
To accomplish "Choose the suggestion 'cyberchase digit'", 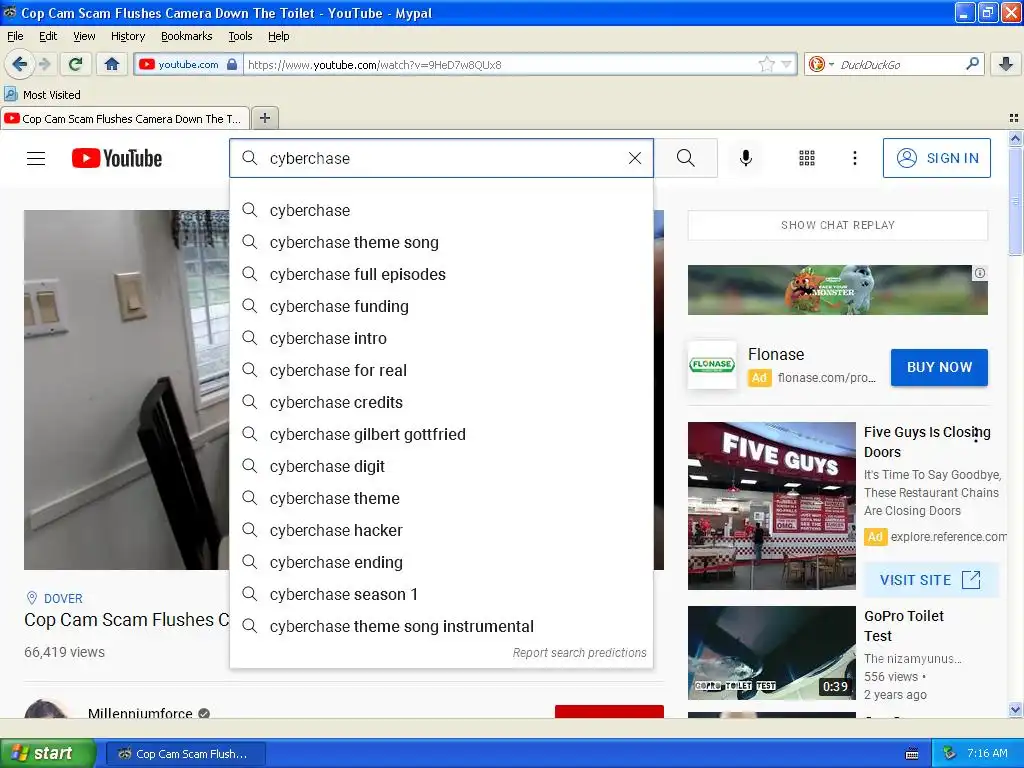I will (x=441, y=466).
